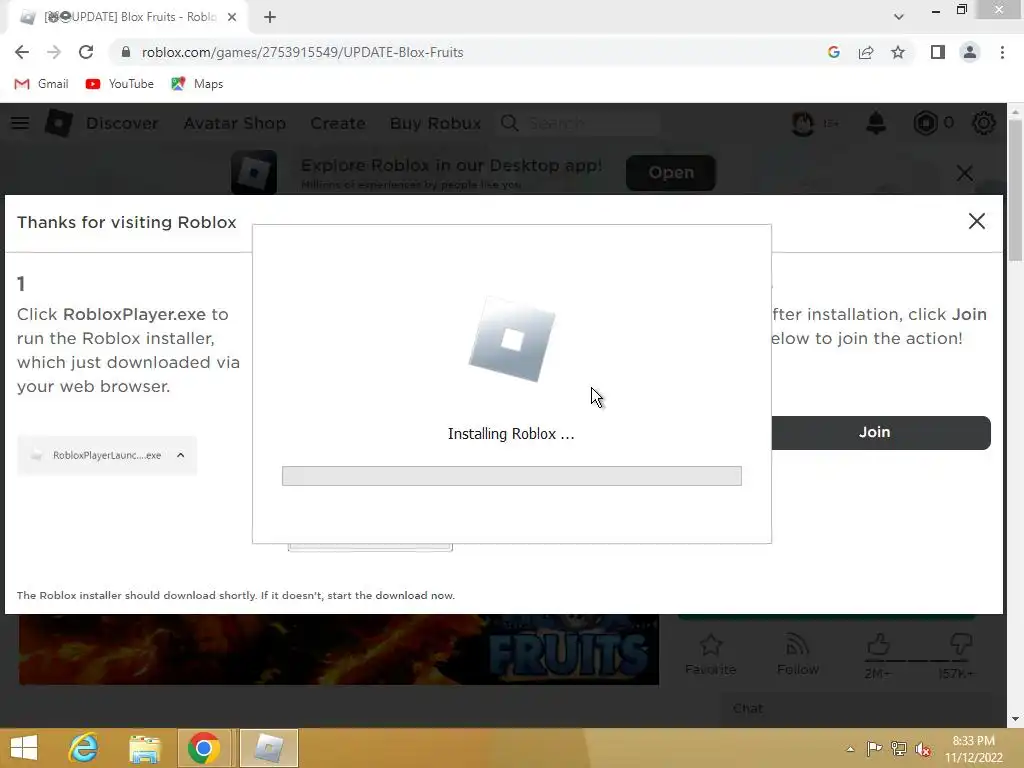Screen dimensions: 1024x768
Task: Close the Blox Fruits browser tab
Action: pyautogui.click(x=232, y=17)
